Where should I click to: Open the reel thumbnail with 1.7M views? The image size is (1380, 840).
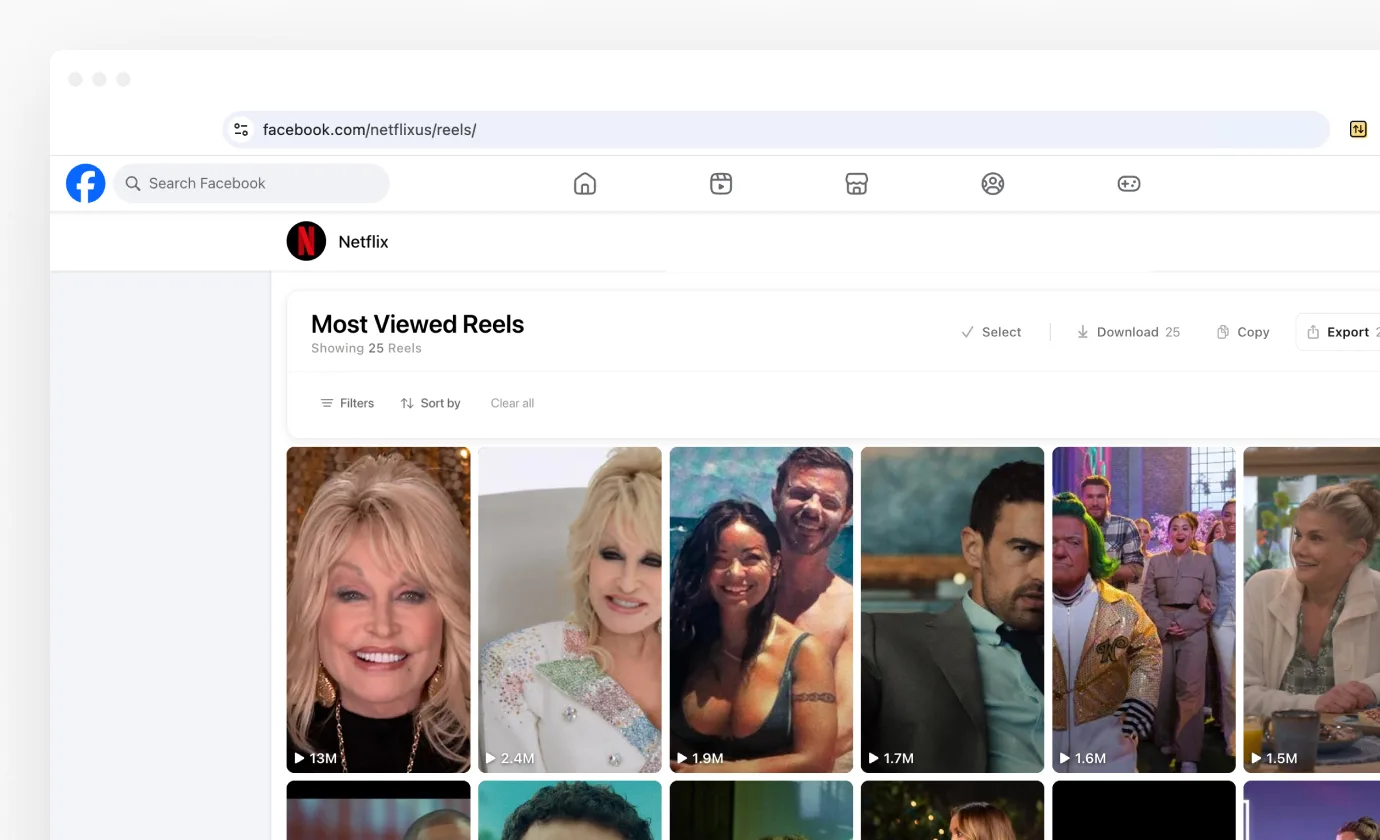953,610
